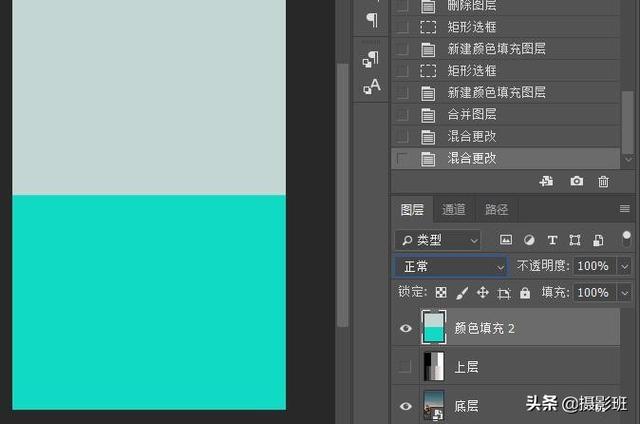The height and width of the screenshot is (424, 640).
Task: Filter layers by smart object icon
Action: click(x=598, y=240)
